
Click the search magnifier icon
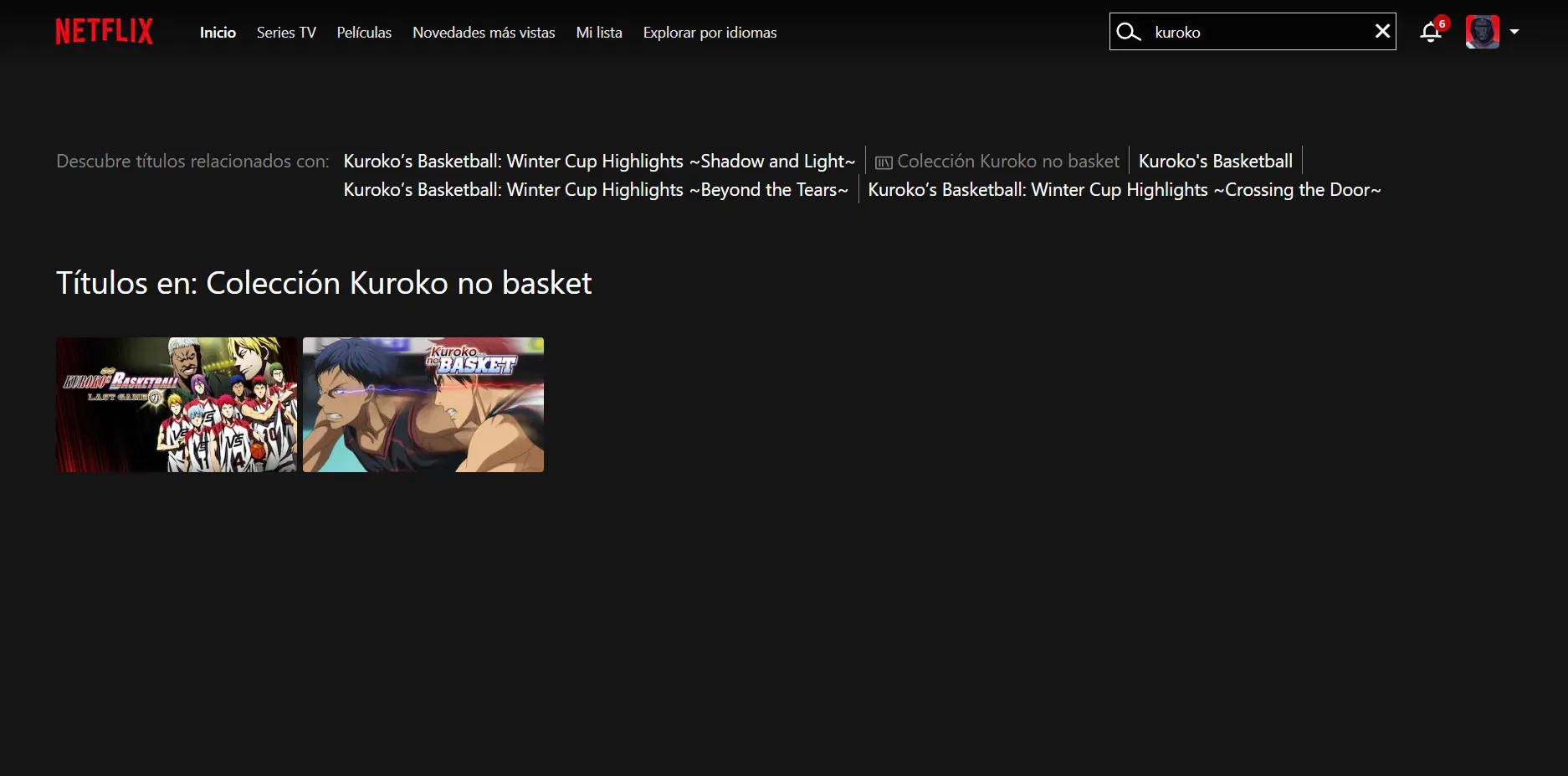pos(1129,32)
